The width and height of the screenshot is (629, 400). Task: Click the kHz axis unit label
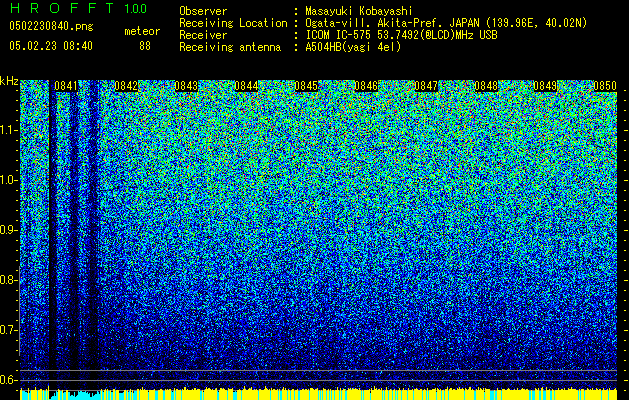9,81
